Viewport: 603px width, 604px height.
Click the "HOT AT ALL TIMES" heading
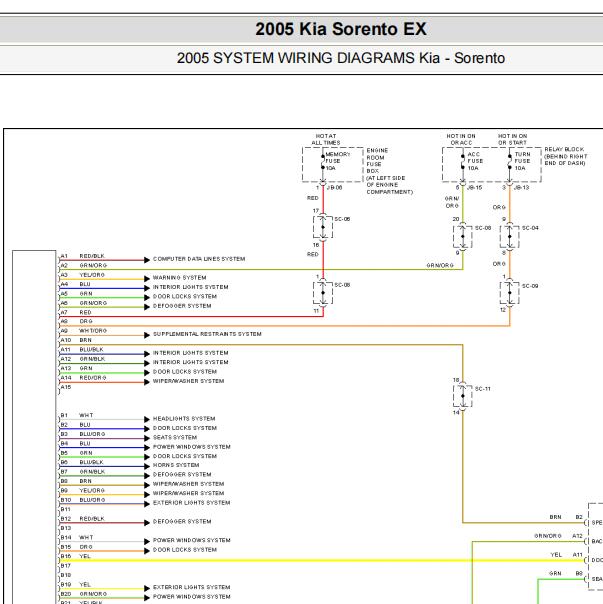point(326,139)
